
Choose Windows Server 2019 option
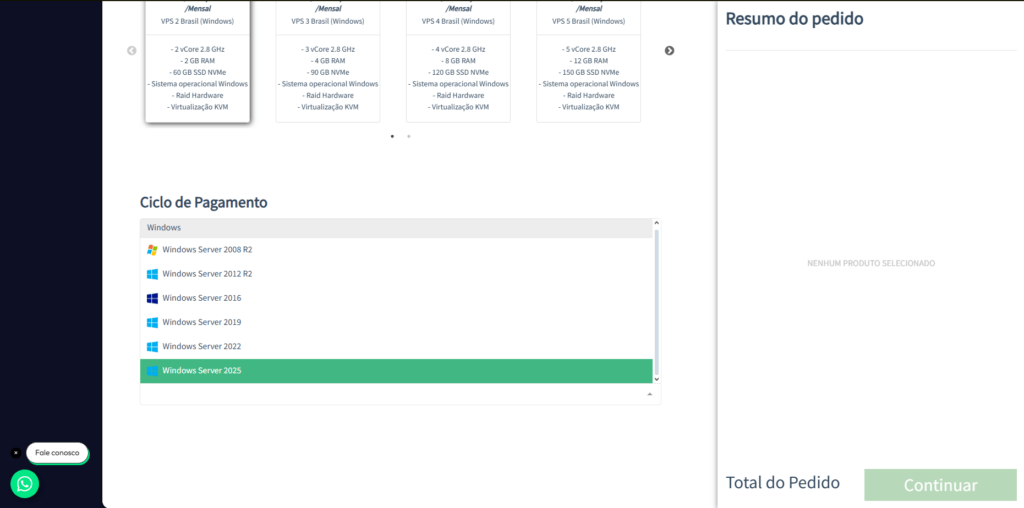[396, 322]
